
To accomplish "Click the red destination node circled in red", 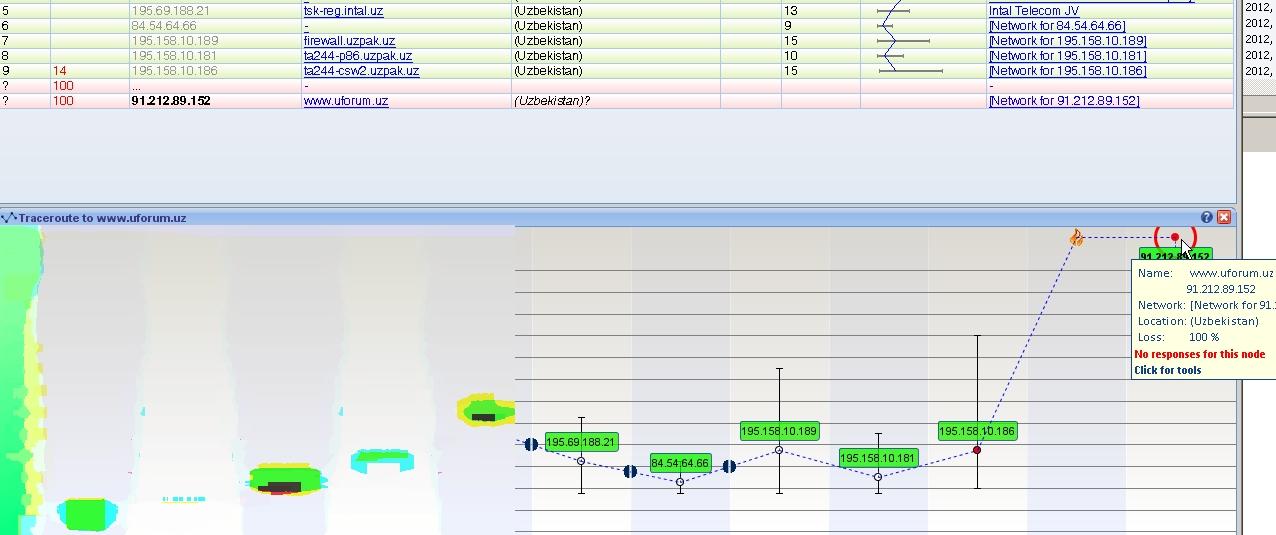I will point(1175,238).
